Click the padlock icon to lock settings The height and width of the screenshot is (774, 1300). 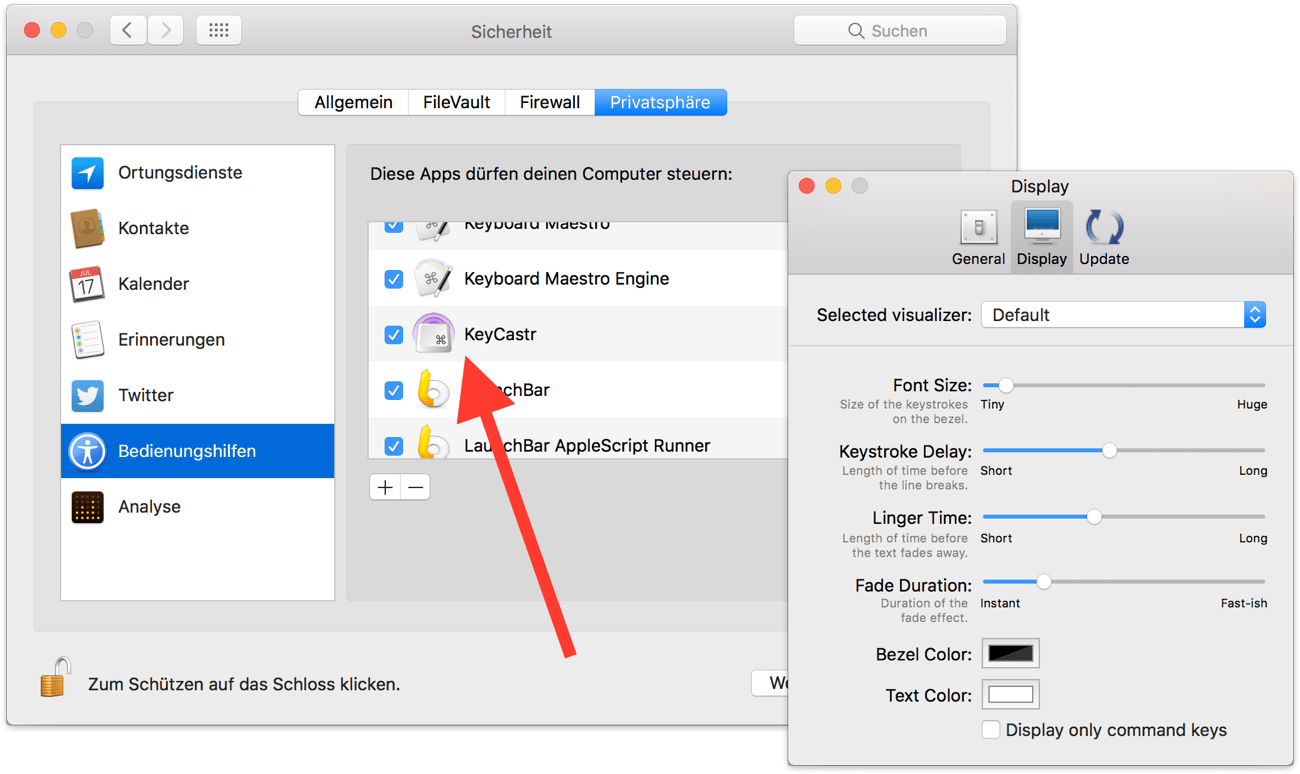pos(55,677)
